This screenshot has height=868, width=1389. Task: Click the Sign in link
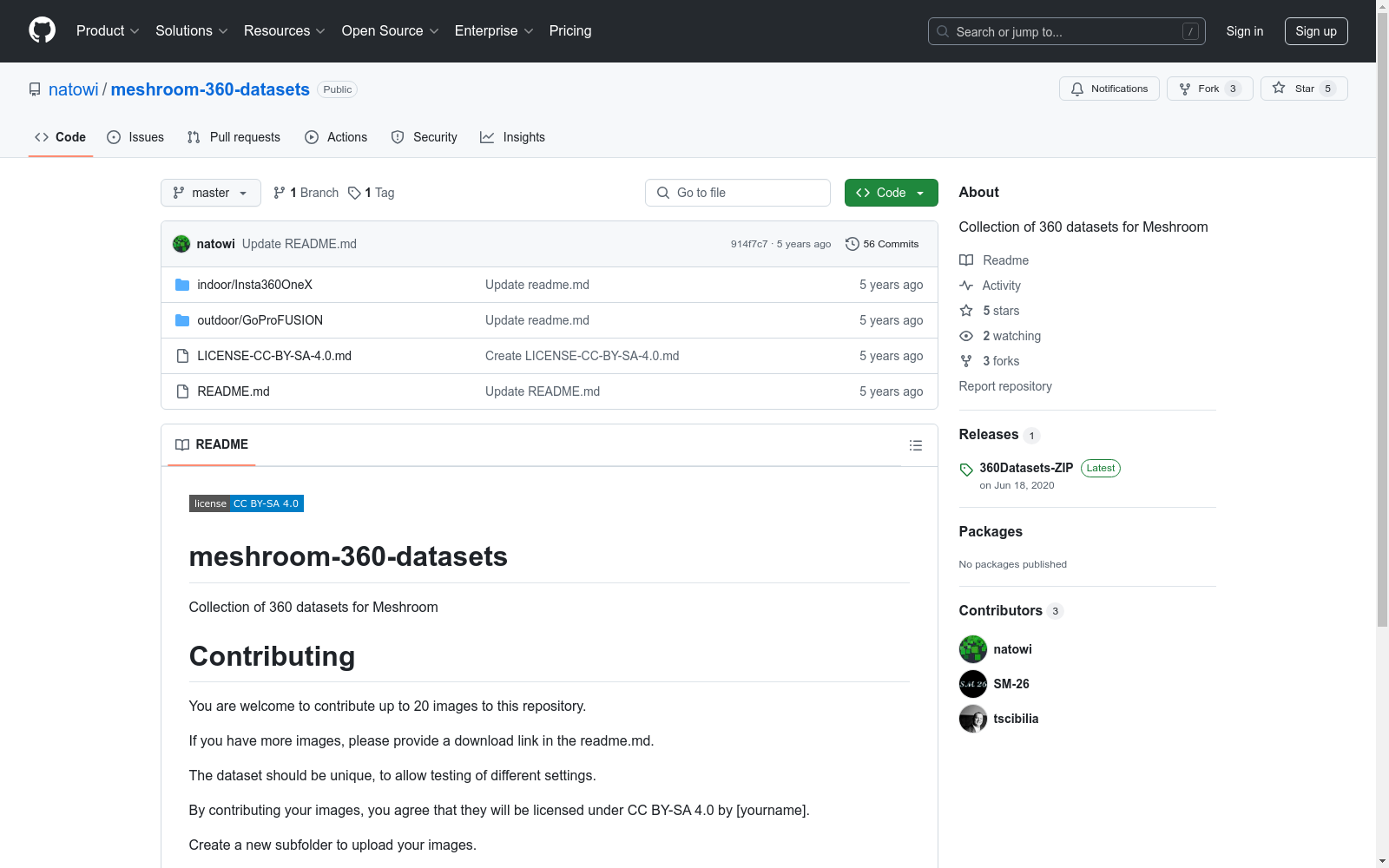[1244, 31]
